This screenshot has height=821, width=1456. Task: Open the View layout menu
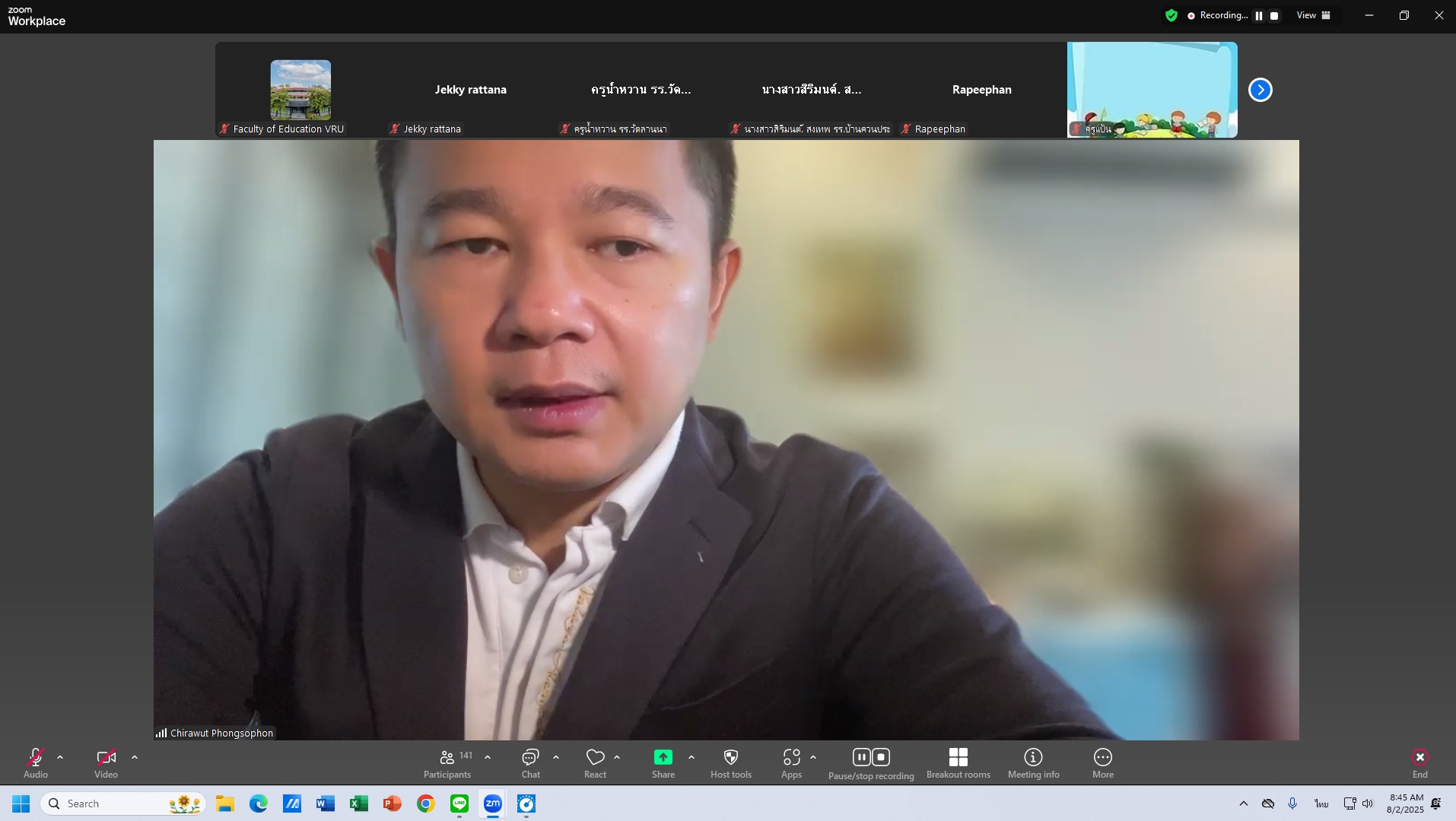pyautogui.click(x=1314, y=16)
